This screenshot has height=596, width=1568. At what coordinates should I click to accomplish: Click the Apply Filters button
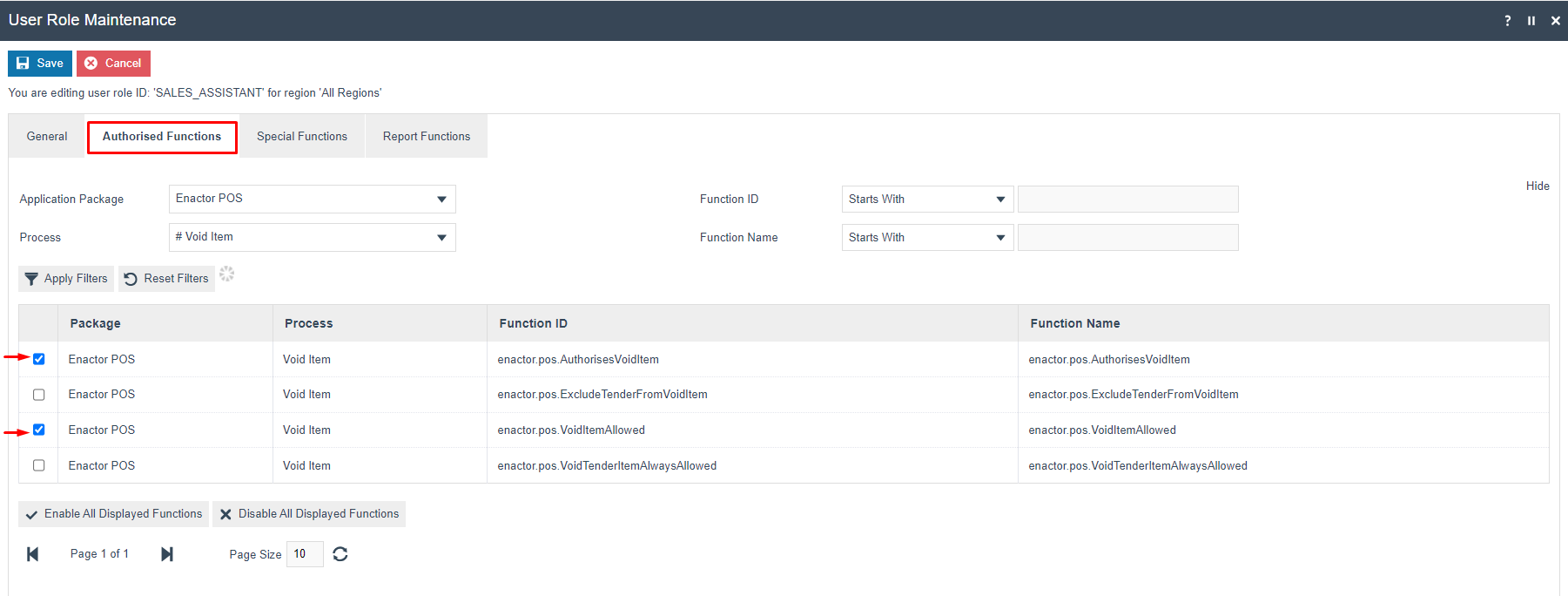(x=66, y=279)
